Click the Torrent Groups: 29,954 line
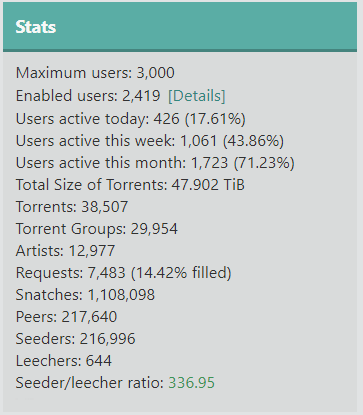The image size is (363, 415). coord(97,229)
